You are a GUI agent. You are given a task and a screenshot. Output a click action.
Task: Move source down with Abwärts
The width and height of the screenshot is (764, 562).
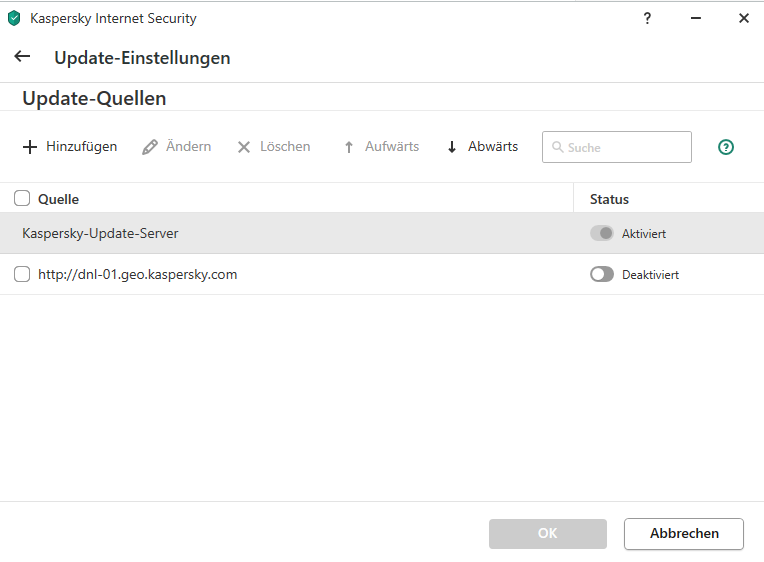tap(482, 147)
